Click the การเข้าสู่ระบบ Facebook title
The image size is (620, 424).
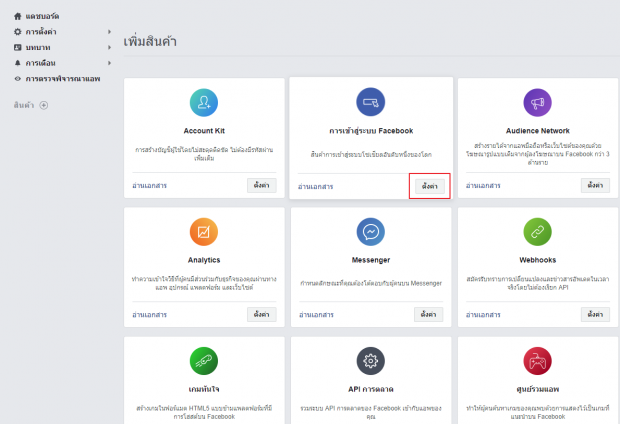point(371,131)
